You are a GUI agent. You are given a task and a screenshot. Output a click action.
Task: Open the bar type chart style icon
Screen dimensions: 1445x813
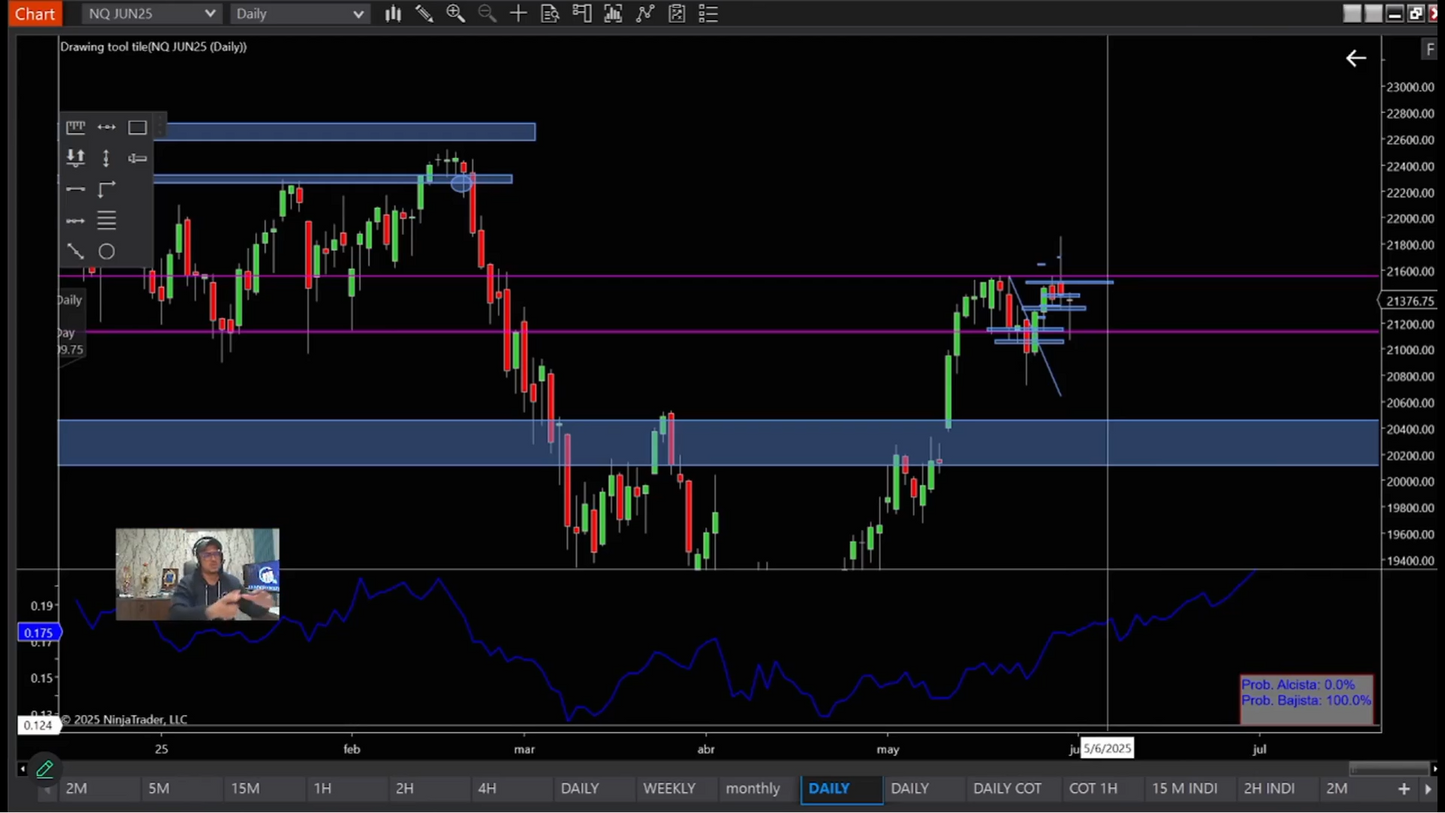coord(393,13)
